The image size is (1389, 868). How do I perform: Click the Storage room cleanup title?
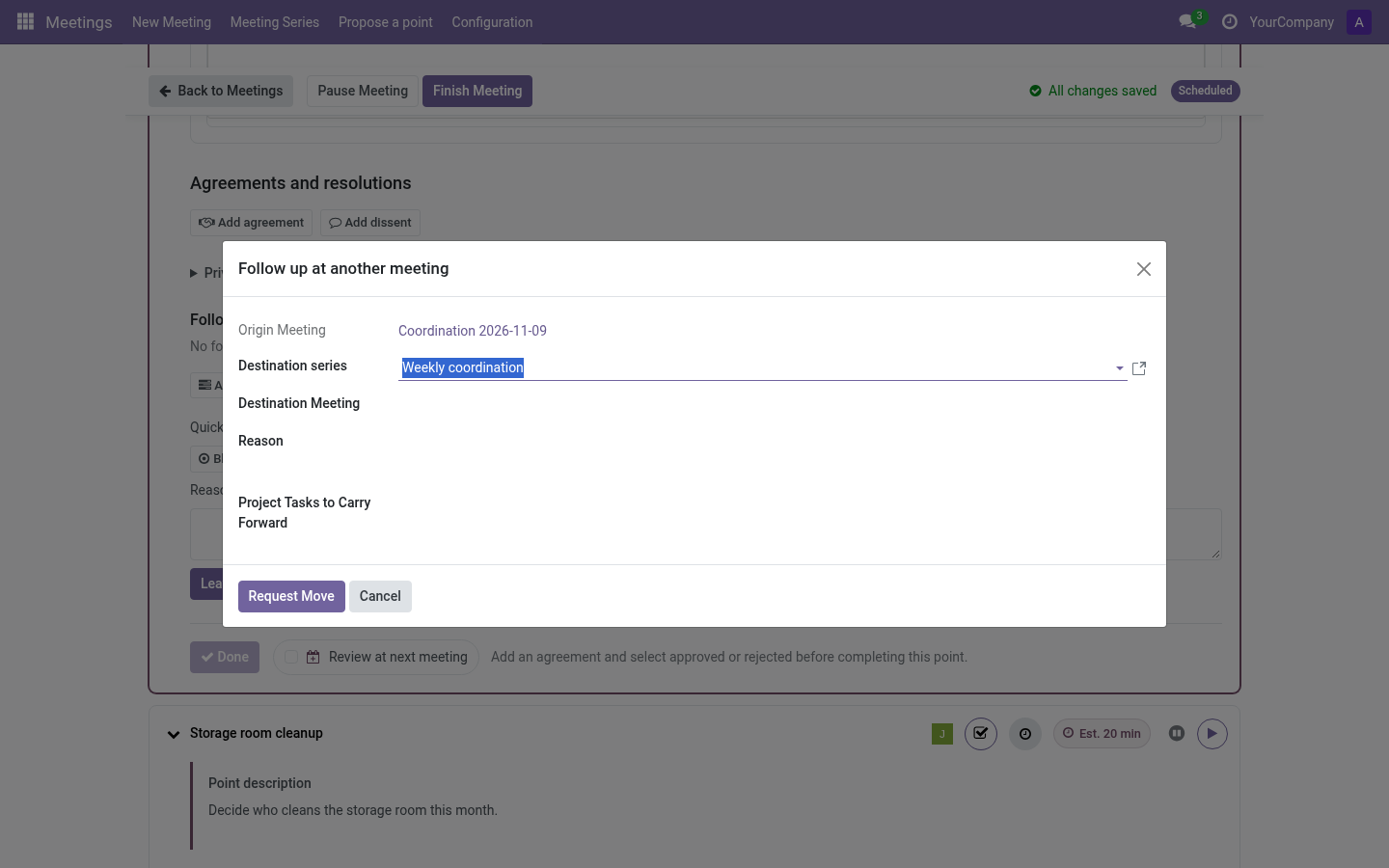[257, 733]
